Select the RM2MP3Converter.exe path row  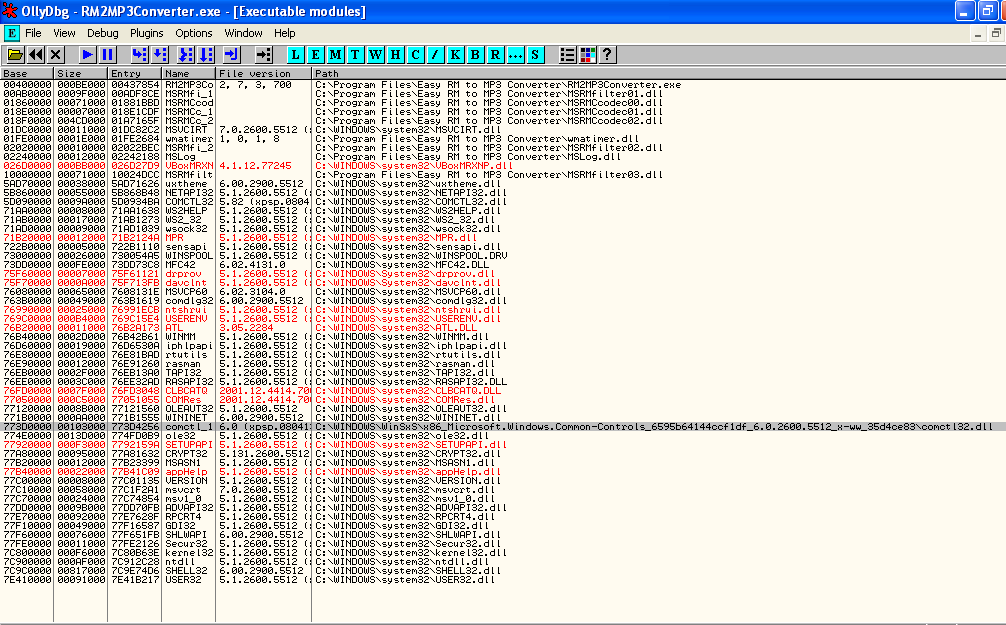click(x=498, y=85)
